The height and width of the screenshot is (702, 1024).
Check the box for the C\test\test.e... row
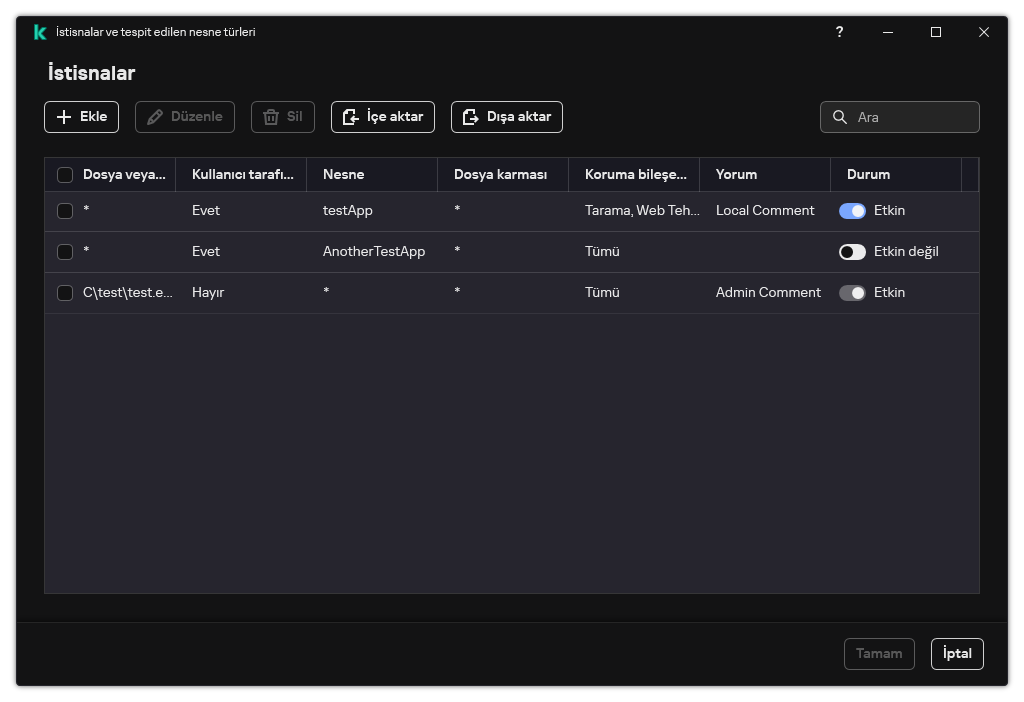pos(65,293)
